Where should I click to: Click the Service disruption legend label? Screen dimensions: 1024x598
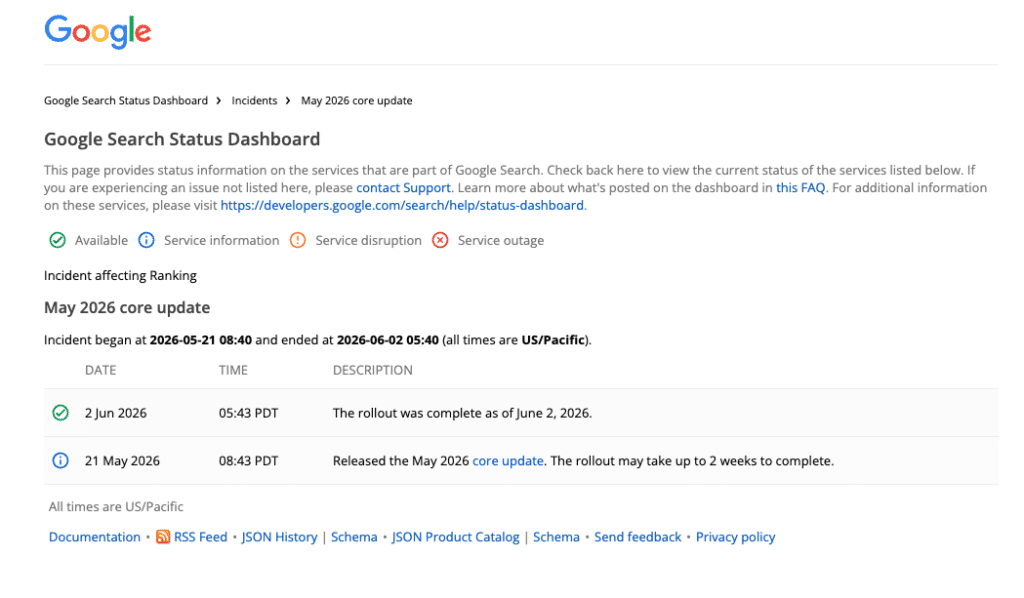click(368, 240)
